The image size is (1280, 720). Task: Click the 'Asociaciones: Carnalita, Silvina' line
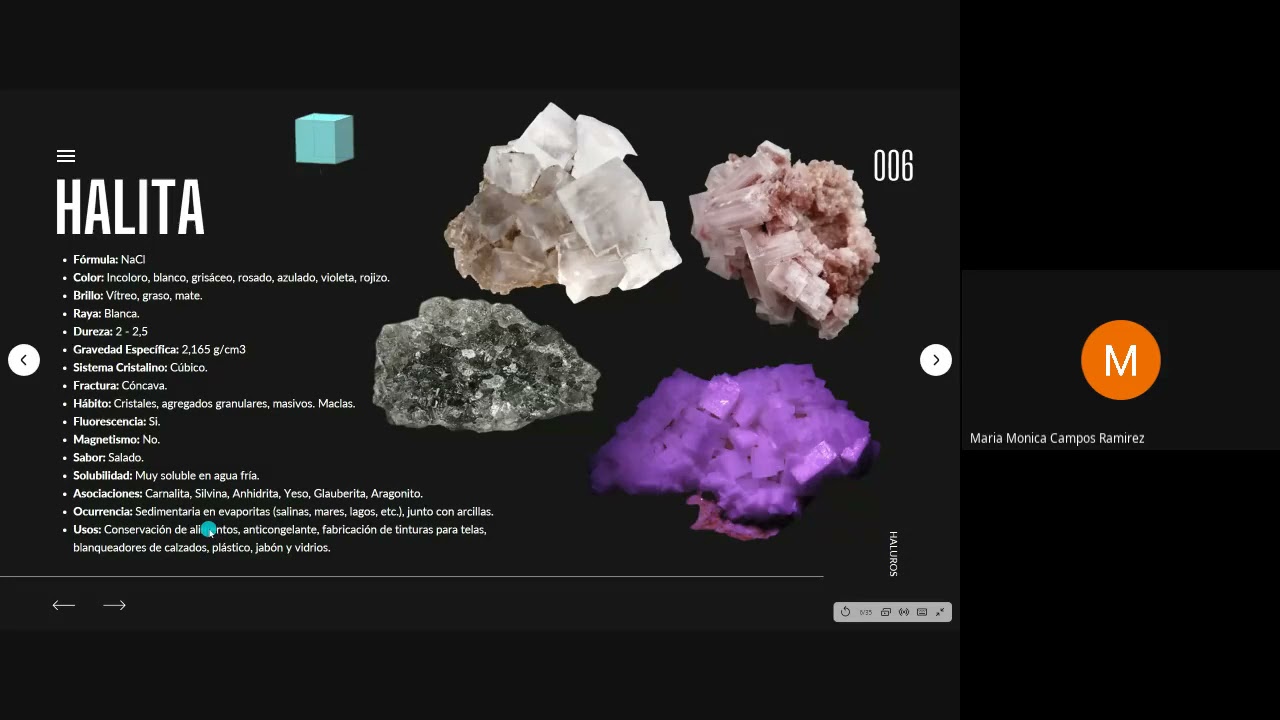(248, 493)
